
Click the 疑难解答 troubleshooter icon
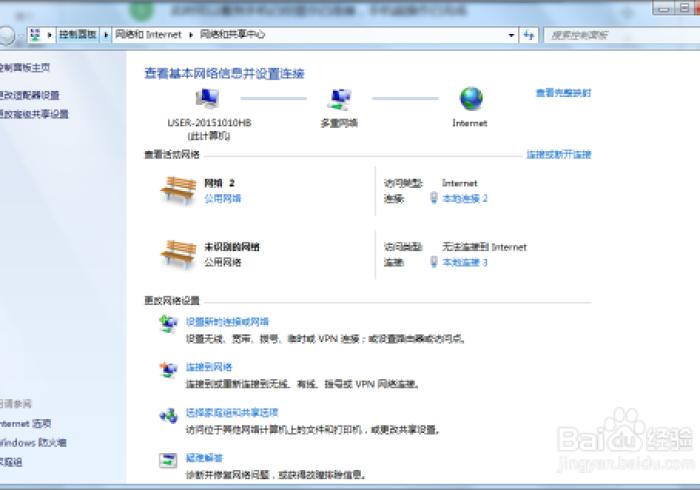point(168,461)
